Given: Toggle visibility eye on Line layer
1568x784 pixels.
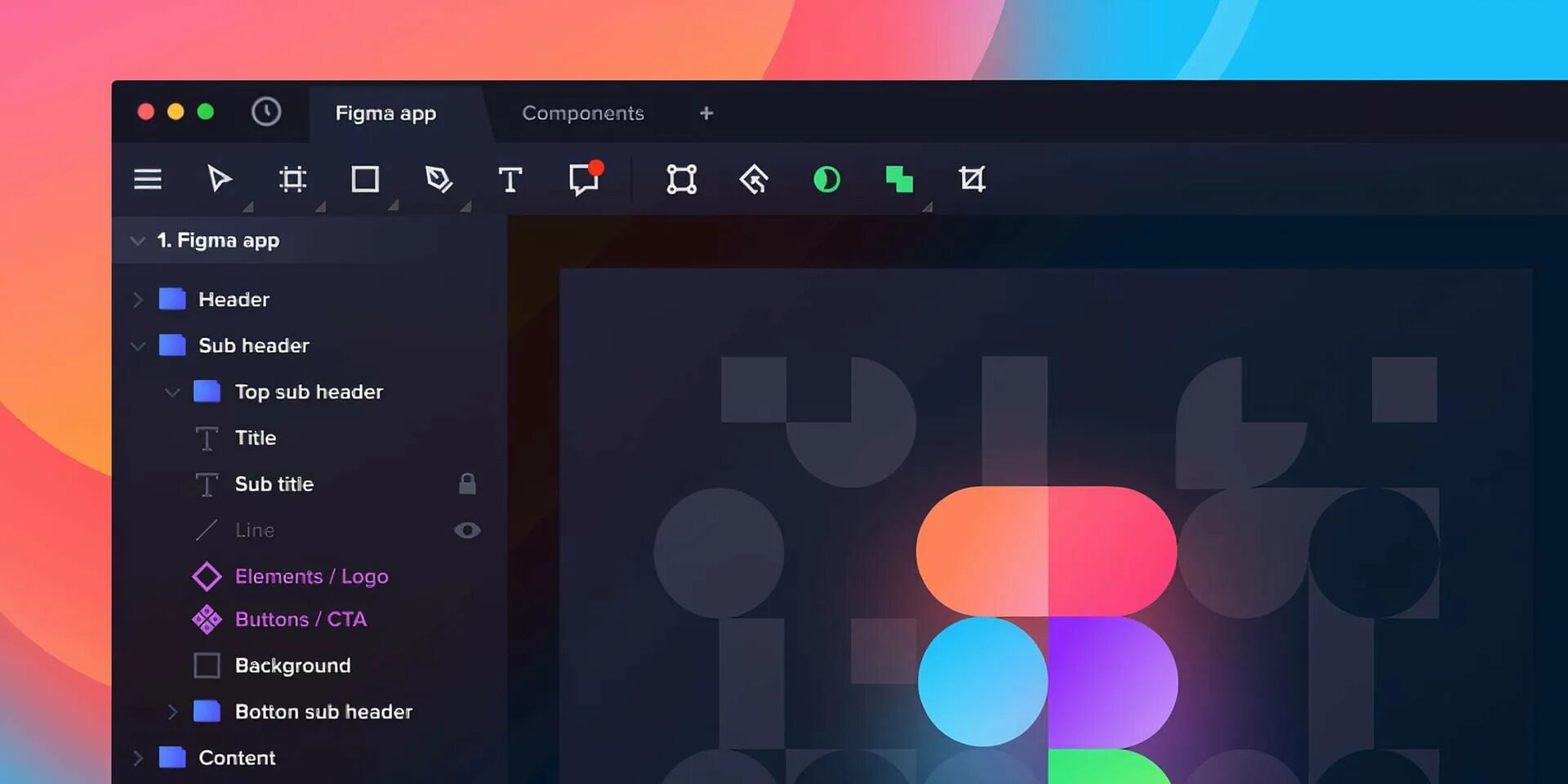Looking at the screenshot, I should click(467, 530).
